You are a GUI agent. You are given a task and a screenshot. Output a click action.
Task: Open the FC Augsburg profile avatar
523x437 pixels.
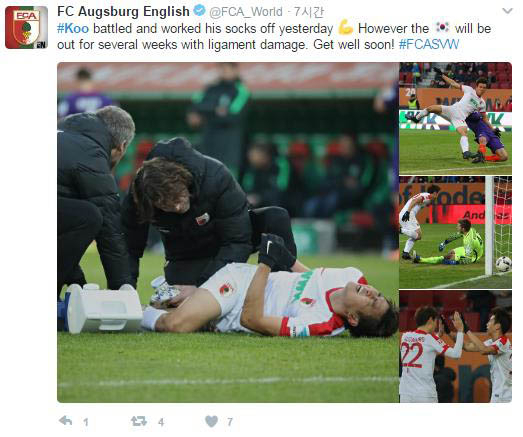[x=26, y=27]
